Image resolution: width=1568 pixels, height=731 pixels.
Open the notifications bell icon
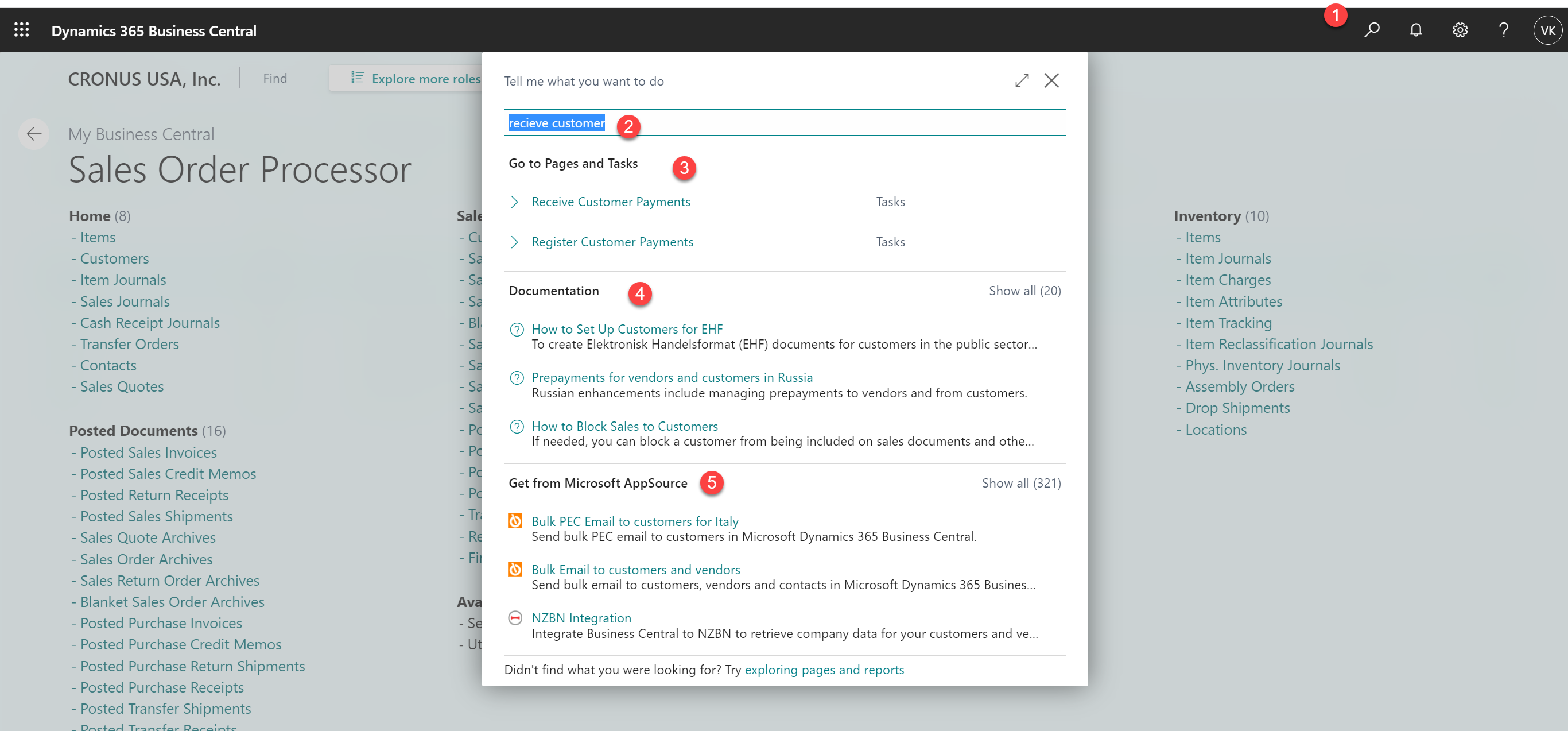1416,30
